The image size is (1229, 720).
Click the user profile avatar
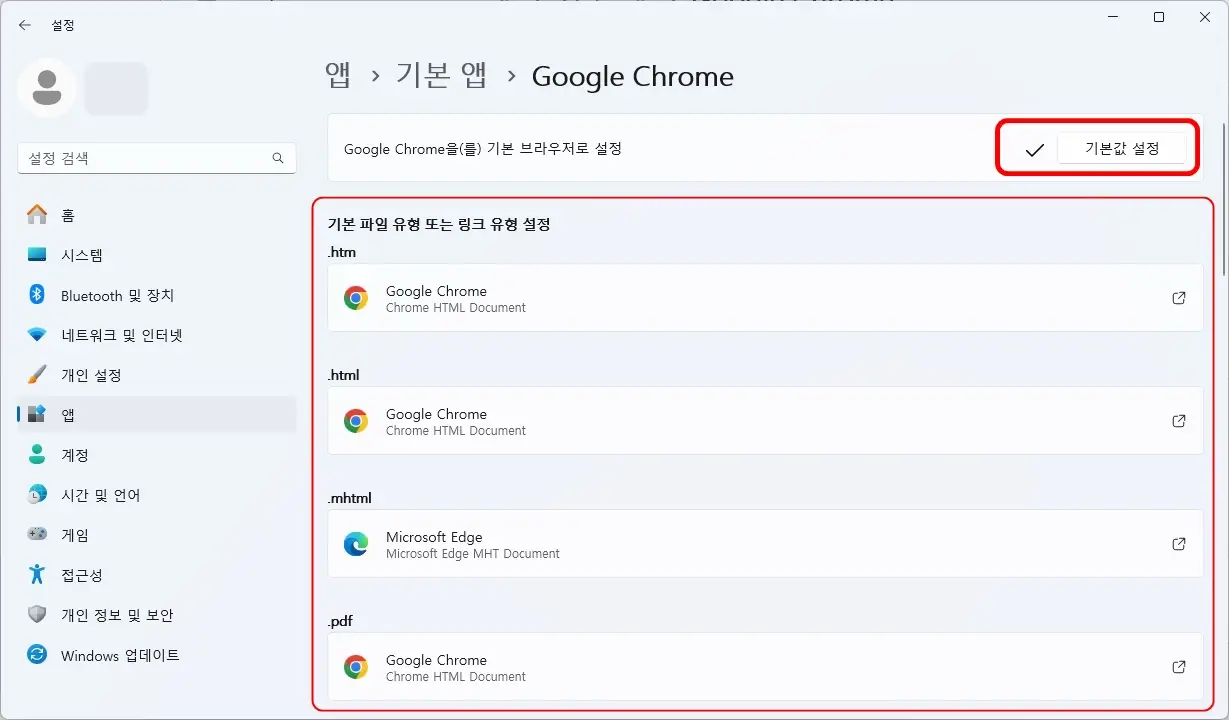point(46,88)
